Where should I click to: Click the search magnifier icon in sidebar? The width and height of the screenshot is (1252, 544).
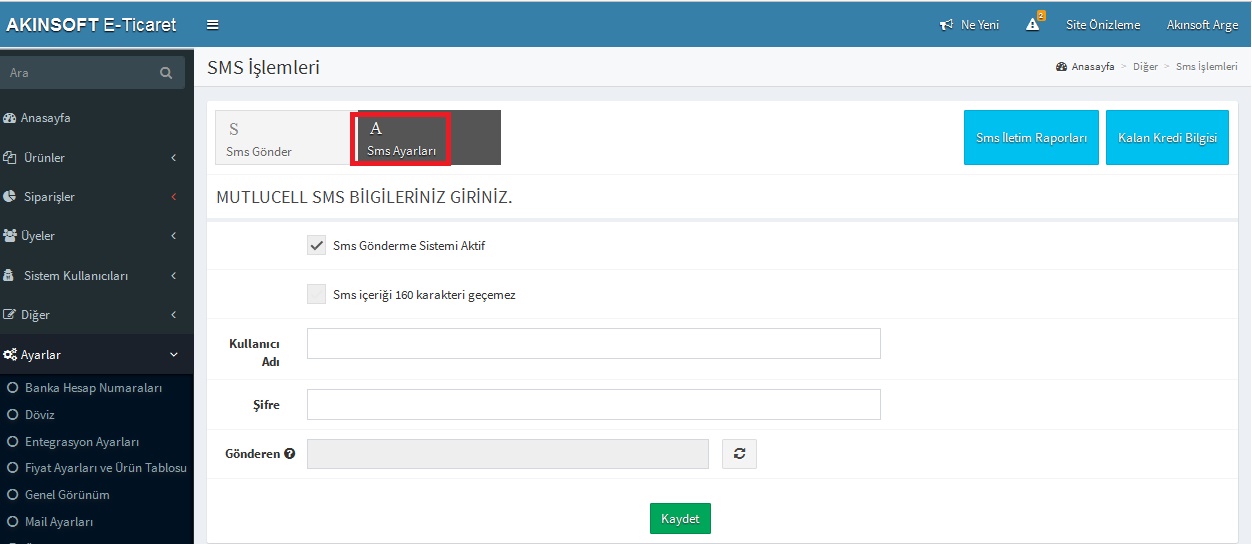pos(166,73)
